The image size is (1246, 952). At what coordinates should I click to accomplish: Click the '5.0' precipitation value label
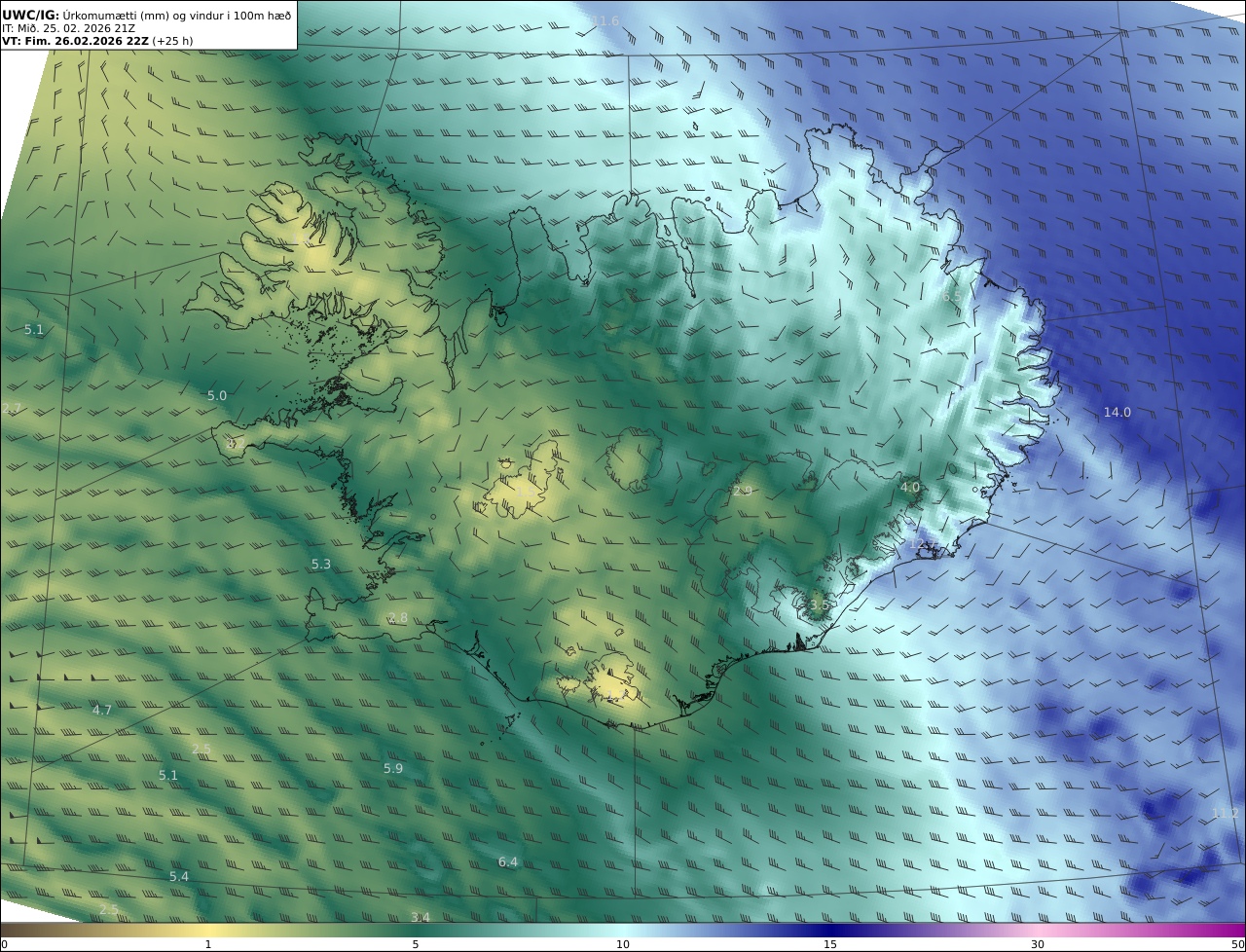pyautogui.click(x=216, y=395)
